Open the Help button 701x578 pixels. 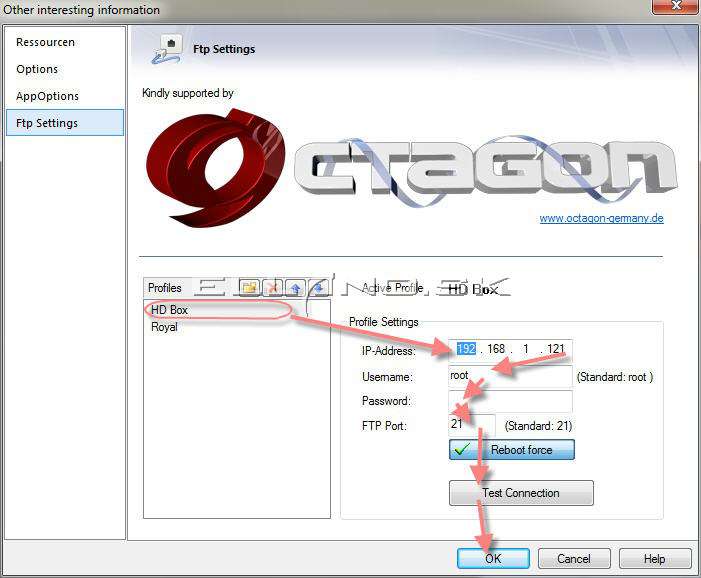pos(655,559)
